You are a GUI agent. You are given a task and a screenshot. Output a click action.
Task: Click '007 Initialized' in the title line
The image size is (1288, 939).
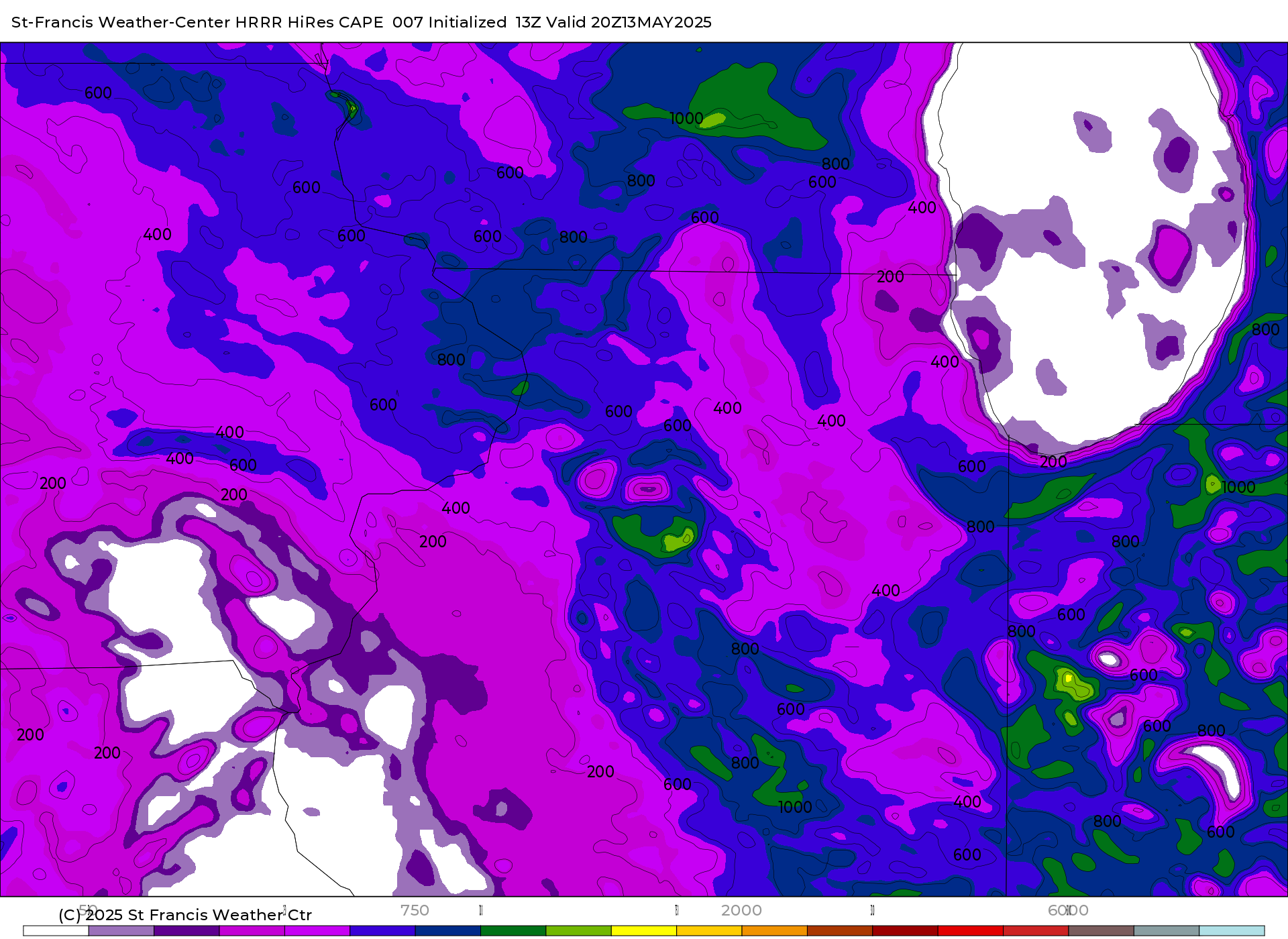click(449, 22)
